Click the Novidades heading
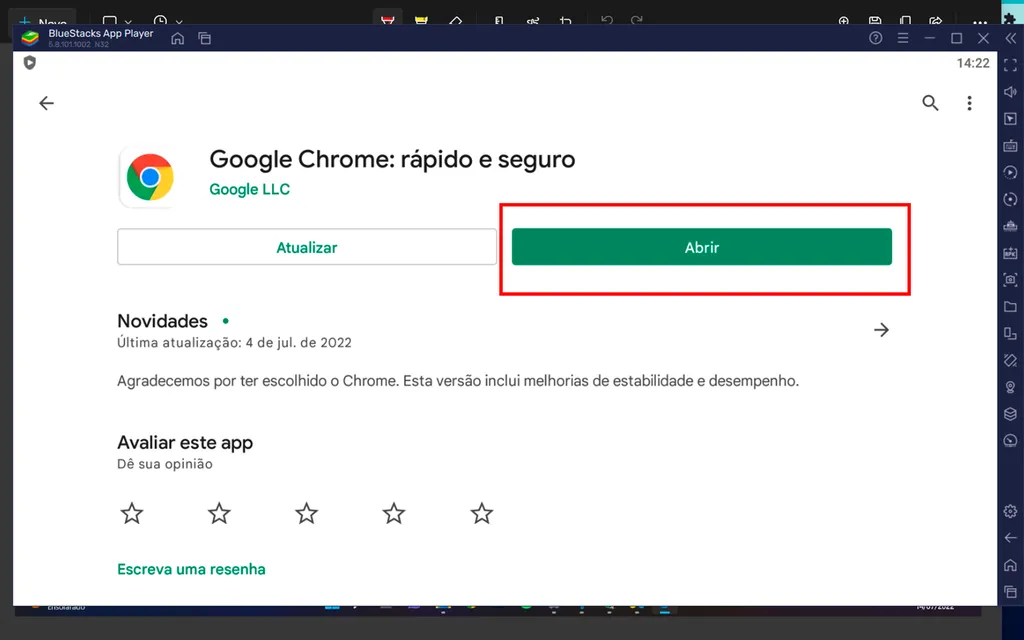Image resolution: width=1024 pixels, height=640 pixels. pyautogui.click(x=162, y=321)
